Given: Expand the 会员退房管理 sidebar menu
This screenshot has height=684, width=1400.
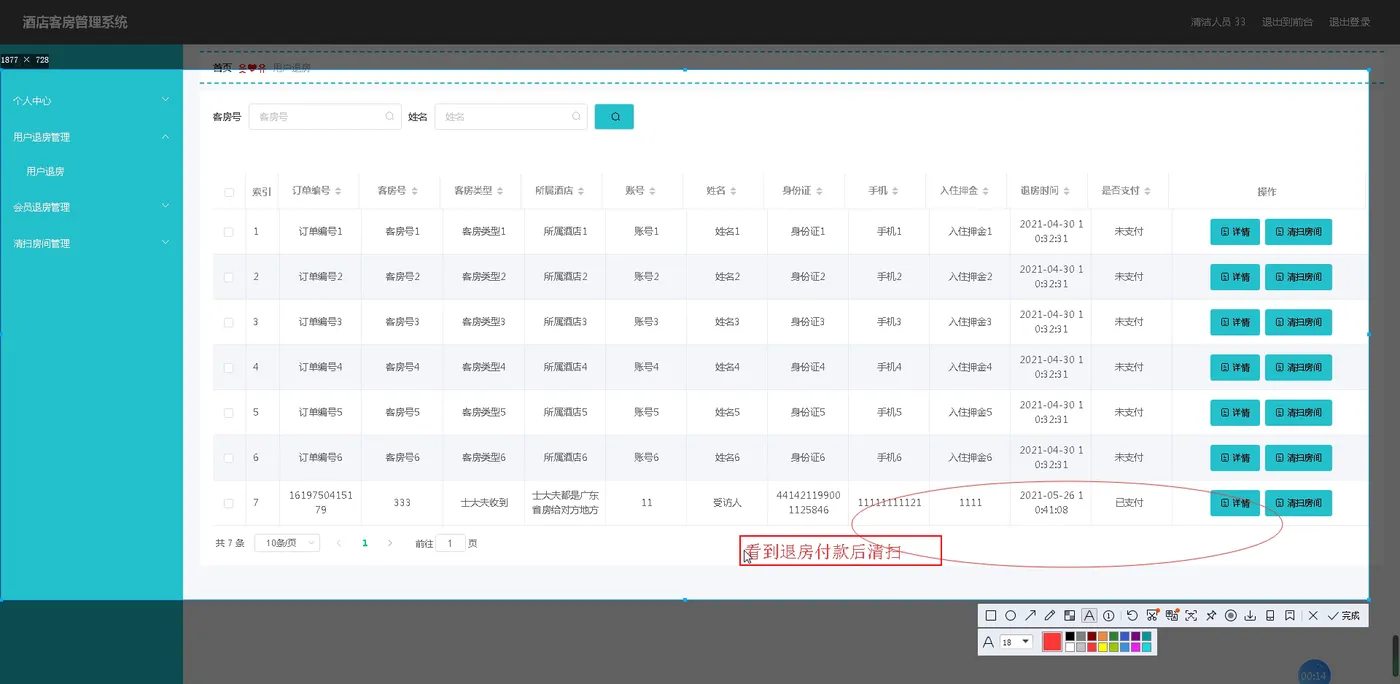Looking at the screenshot, I should [91, 207].
